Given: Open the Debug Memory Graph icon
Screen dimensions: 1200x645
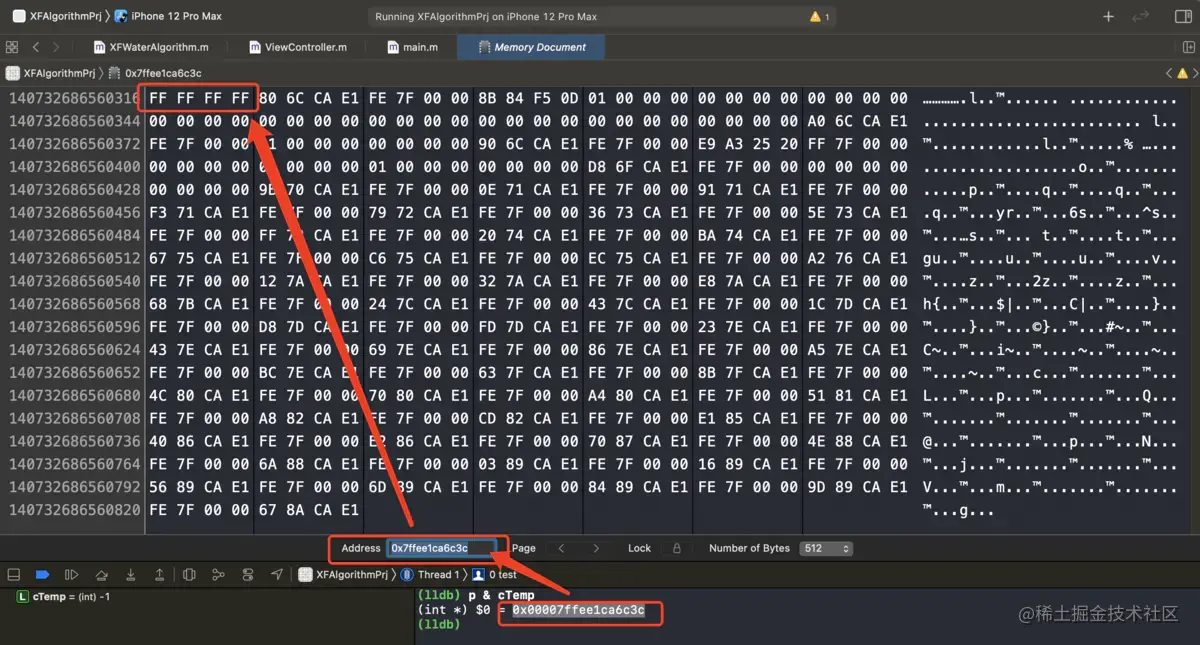Looking at the screenshot, I should (x=218, y=575).
